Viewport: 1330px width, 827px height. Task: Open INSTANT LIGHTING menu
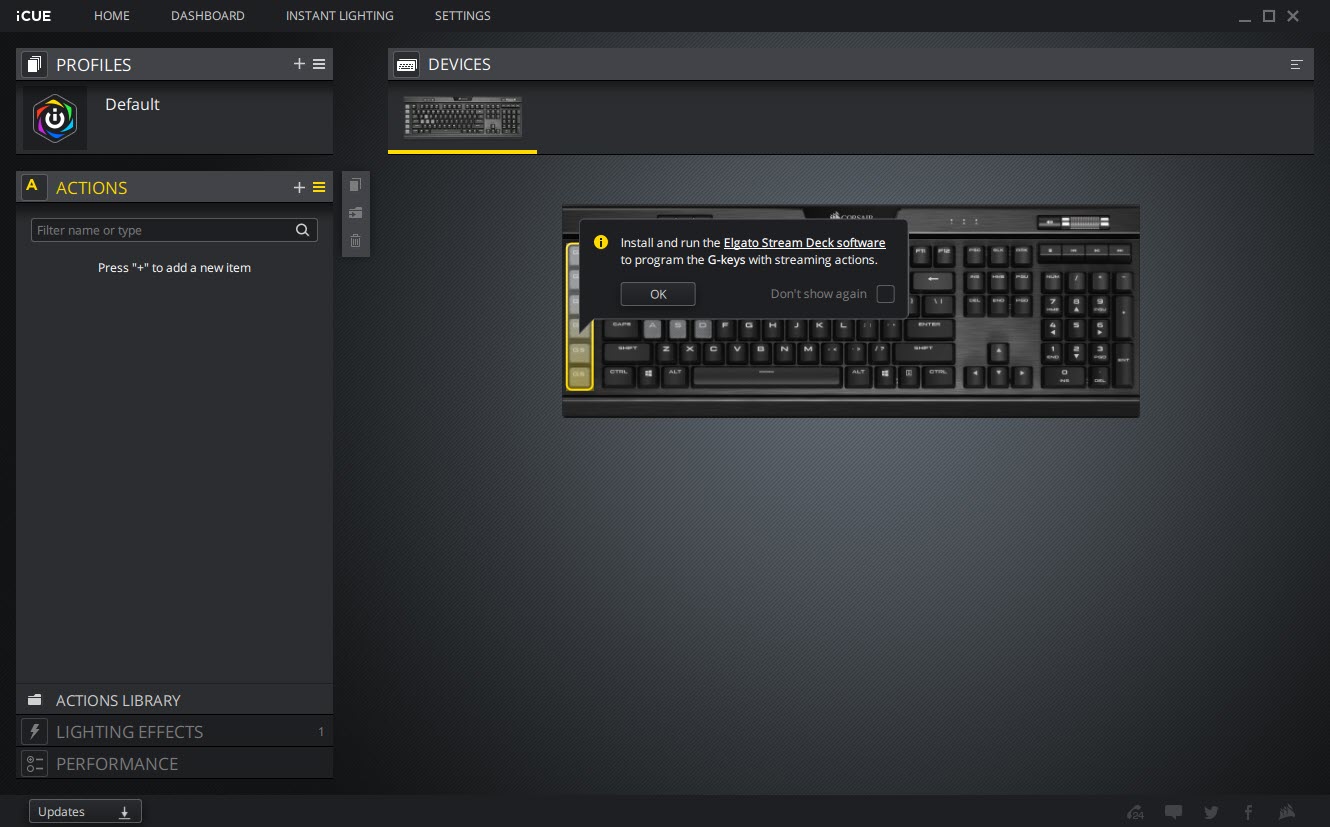point(340,16)
